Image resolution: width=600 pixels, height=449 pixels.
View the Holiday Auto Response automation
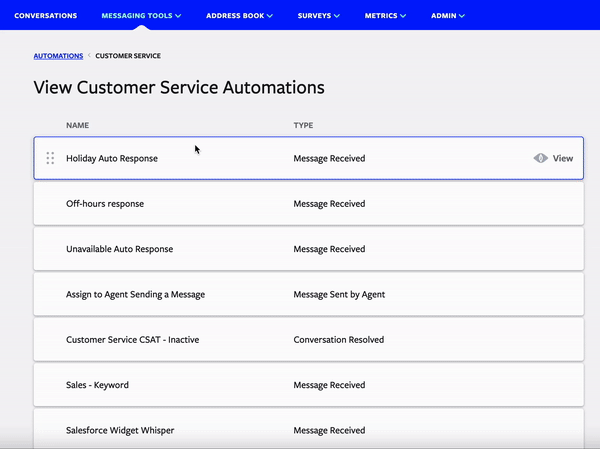(562, 158)
